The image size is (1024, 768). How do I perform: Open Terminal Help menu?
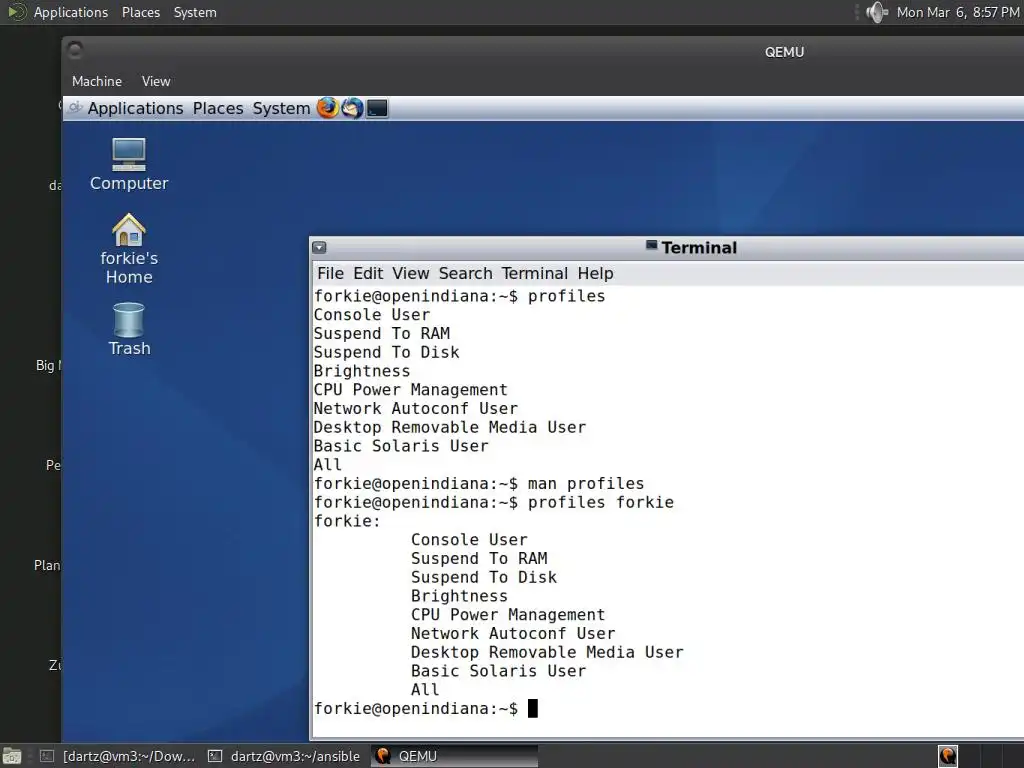(595, 273)
